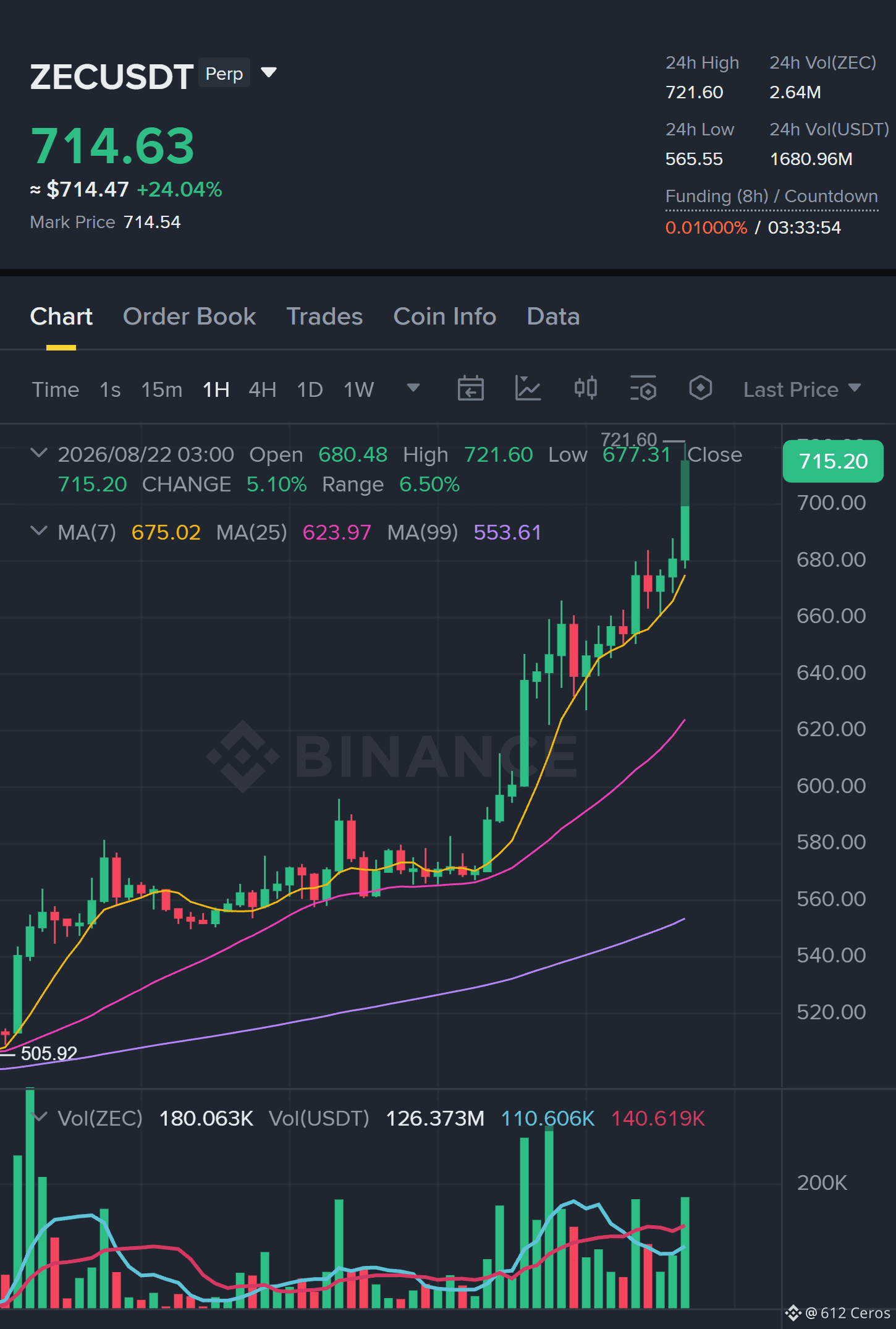Tap the MA(7) 675.02 legend value
Viewport: 896px width, 1329px height.
pos(166,532)
